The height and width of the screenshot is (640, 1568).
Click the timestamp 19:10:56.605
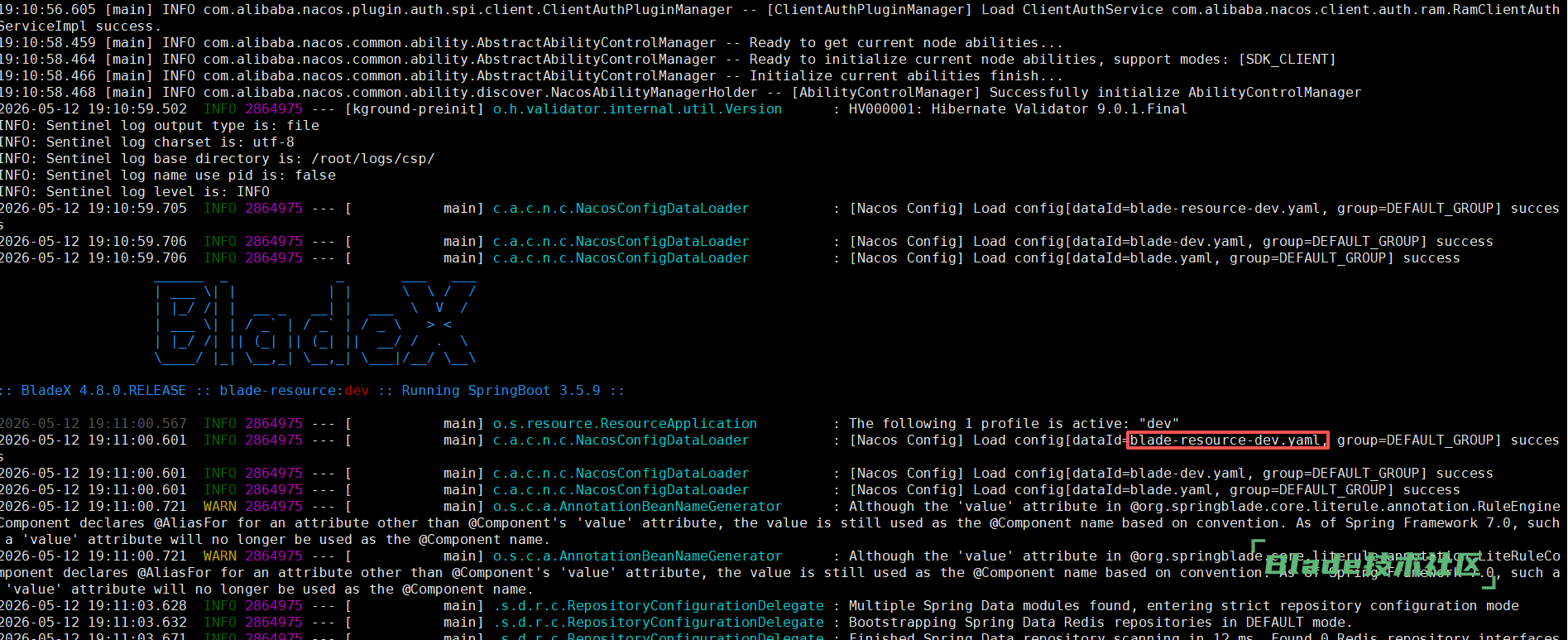[48, 10]
